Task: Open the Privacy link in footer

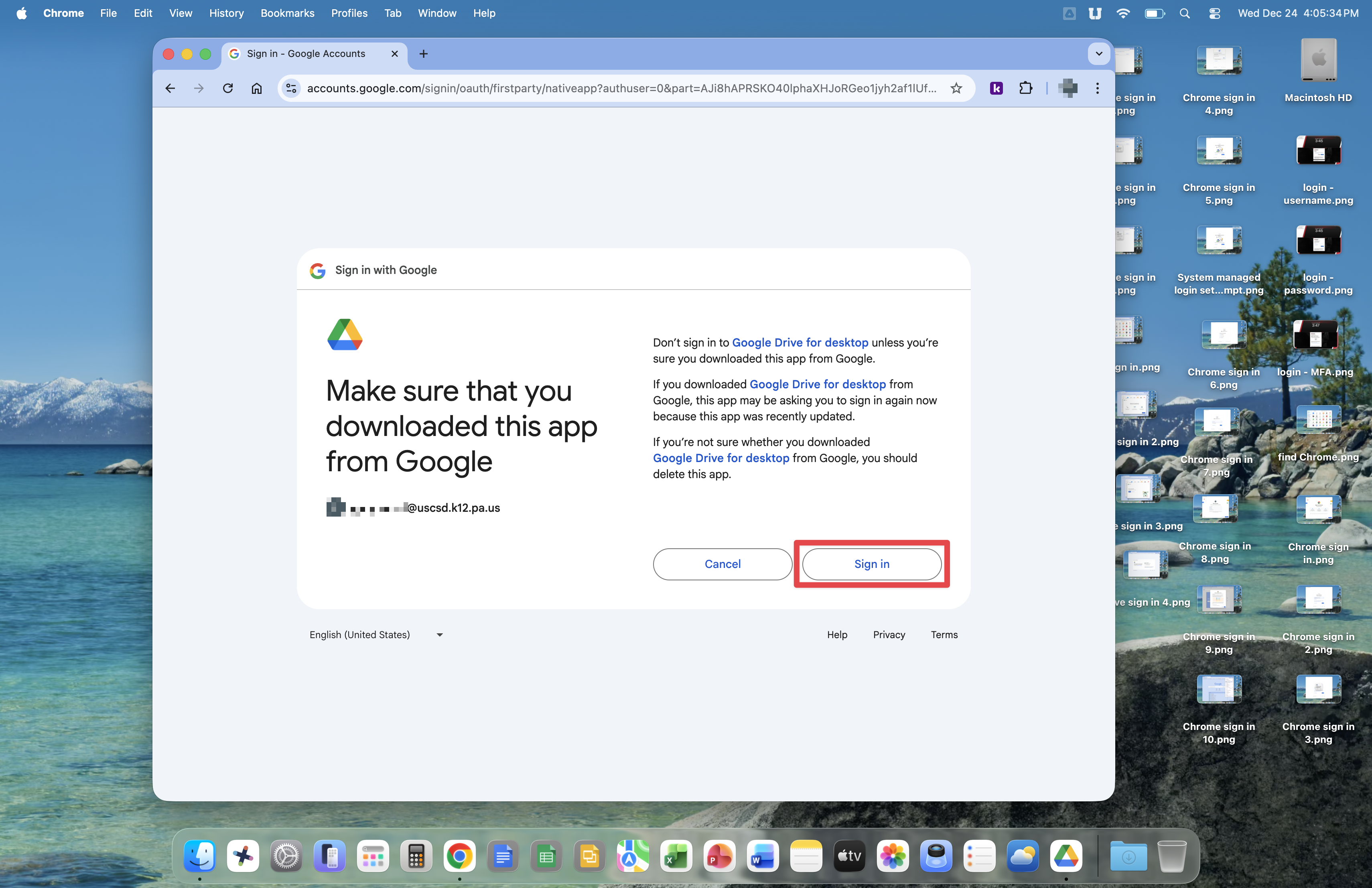Action: 888,635
